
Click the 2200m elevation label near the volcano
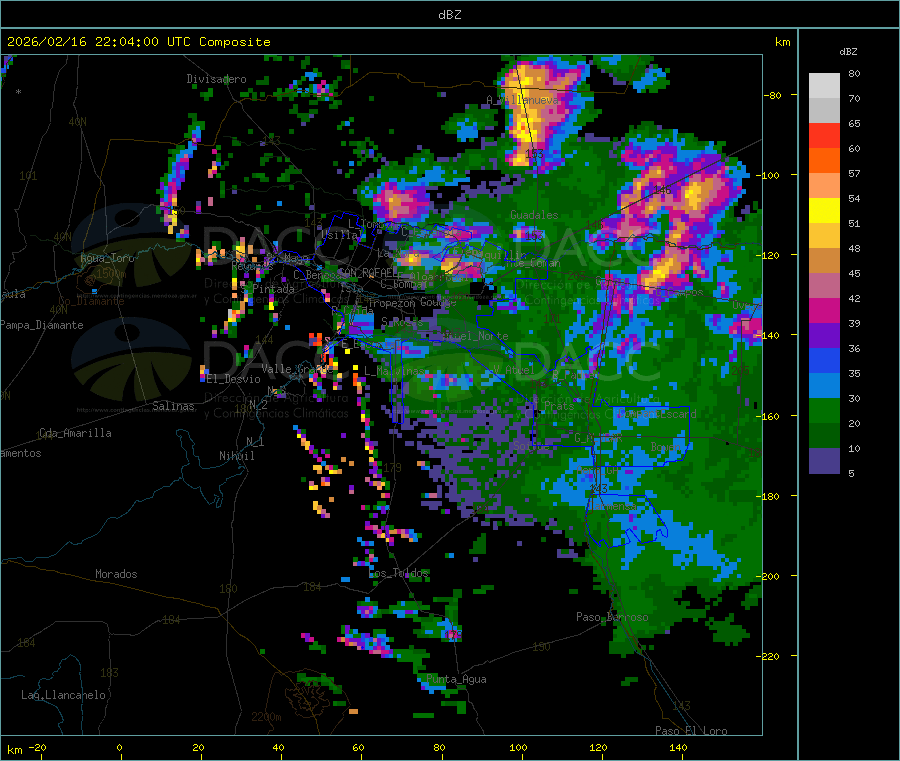pyautogui.click(x=266, y=717)
